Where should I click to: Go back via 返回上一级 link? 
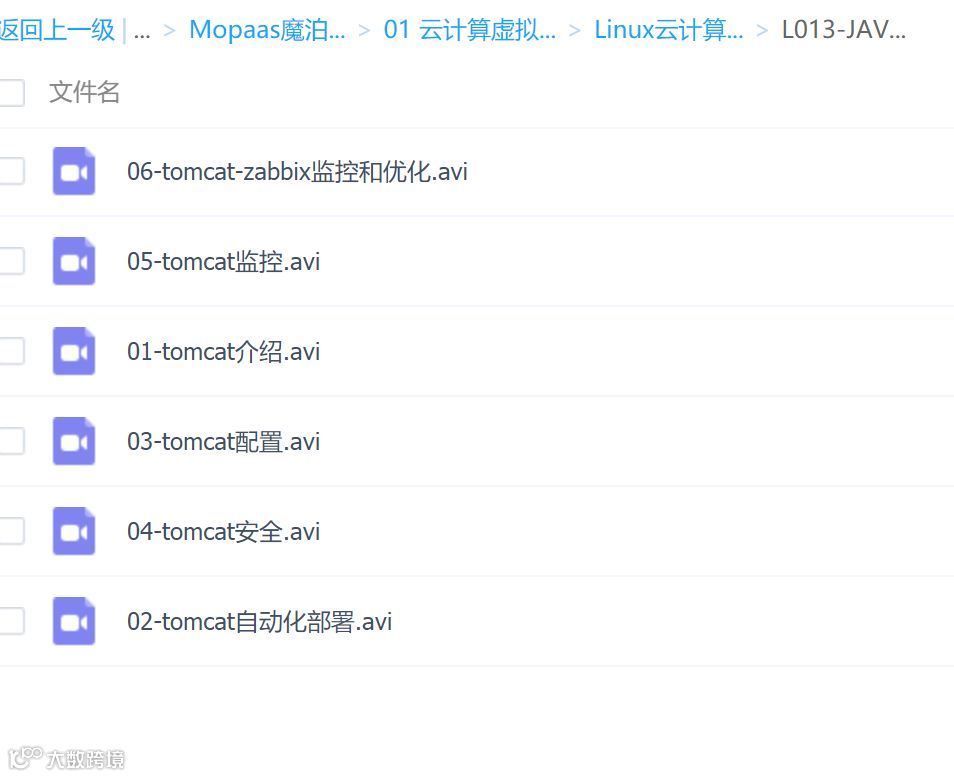coord(57,30)
